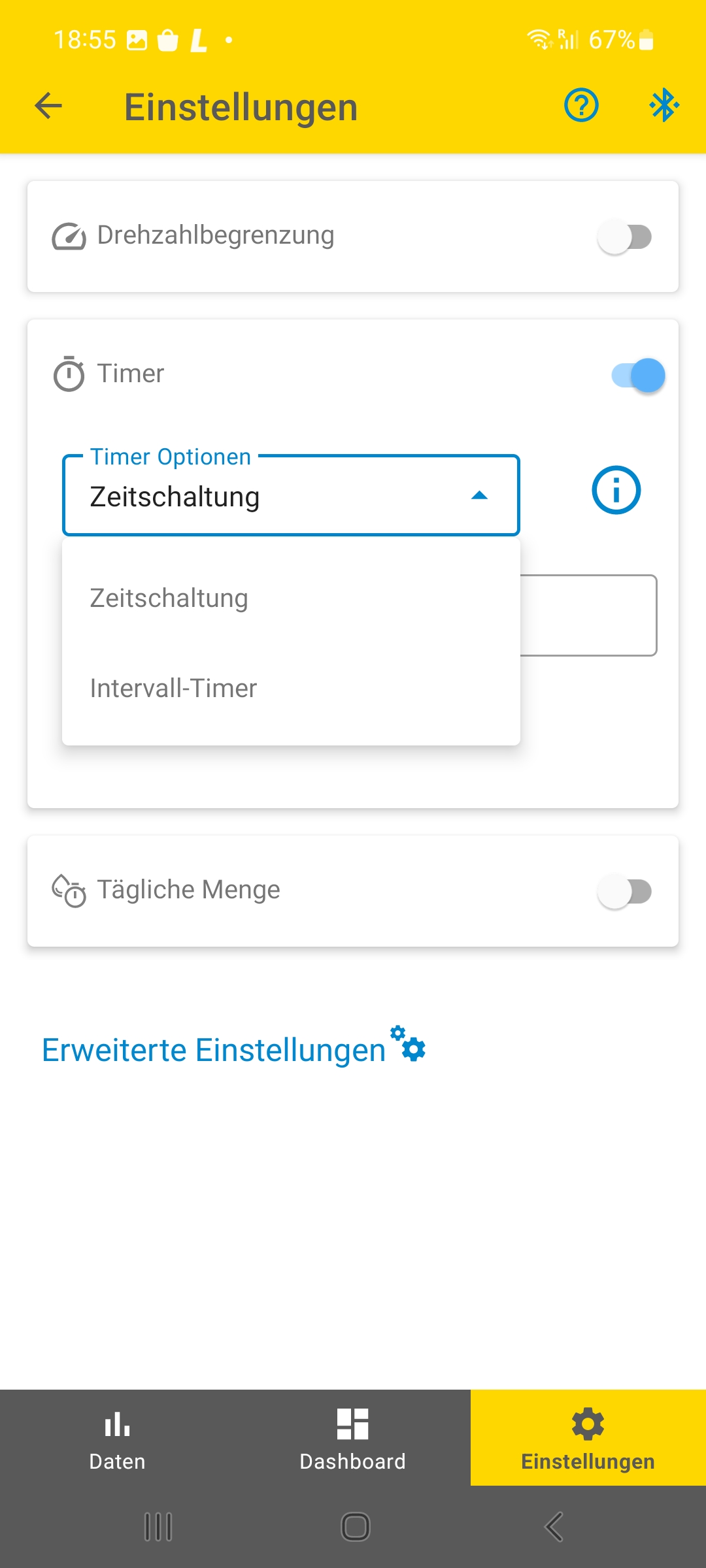Image resolution: width=706 pixels, height=1568 pixels.
Task: Tap the Timer stopwatch icon
Action: 69,374
